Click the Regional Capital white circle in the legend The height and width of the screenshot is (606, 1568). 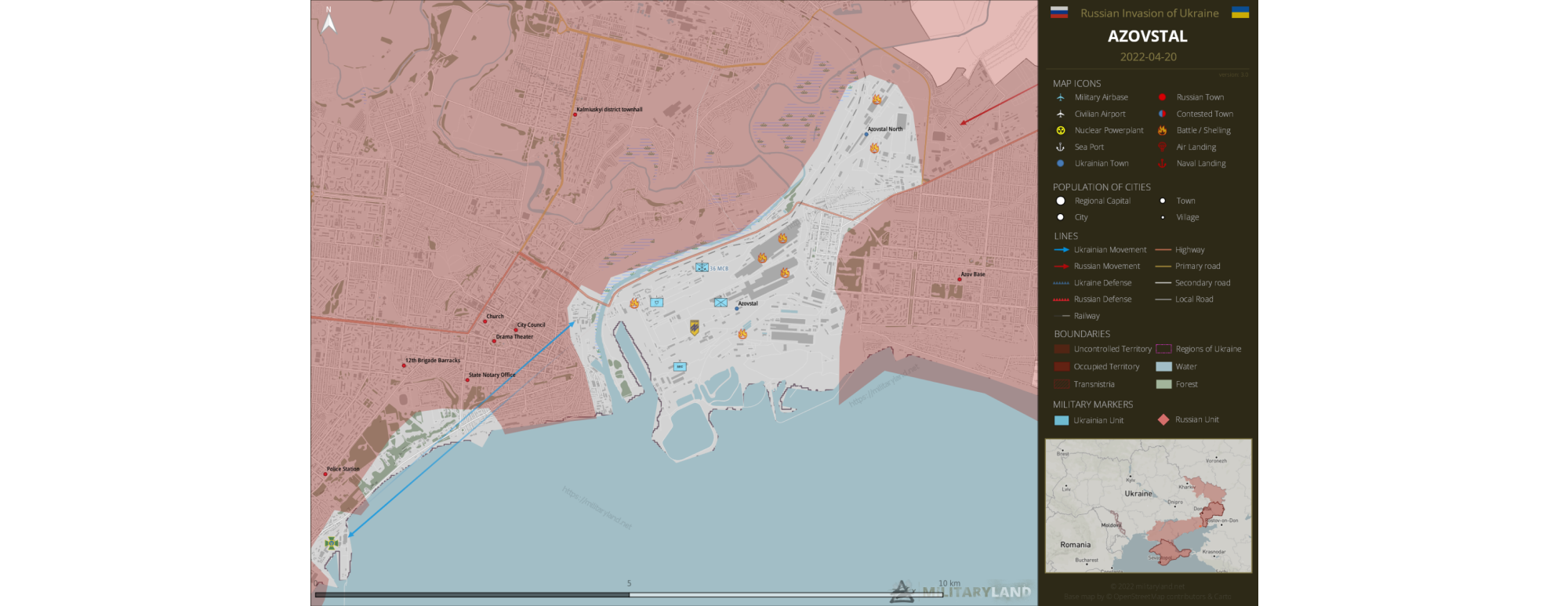click(1061, 201)
